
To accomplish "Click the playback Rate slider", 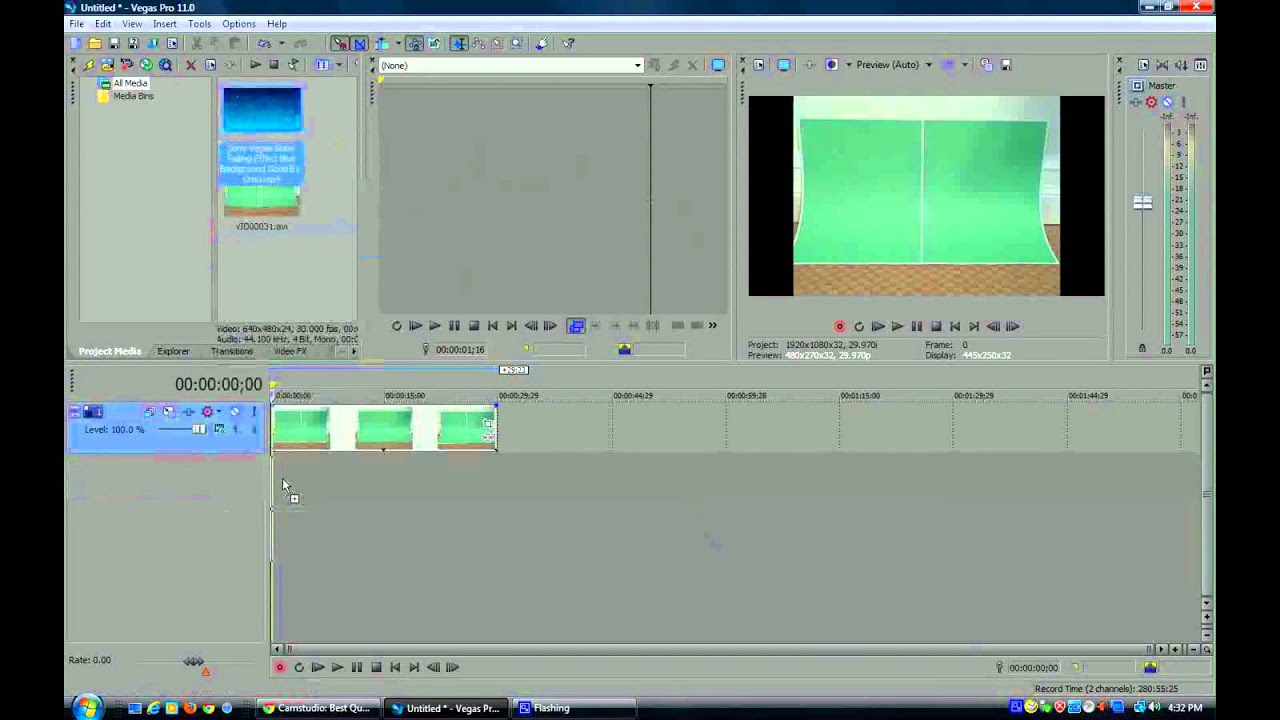I will 193,661.
